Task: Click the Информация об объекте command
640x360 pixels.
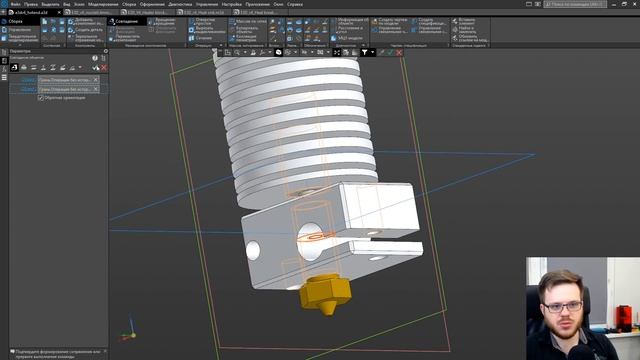Action: click(349, 21)
